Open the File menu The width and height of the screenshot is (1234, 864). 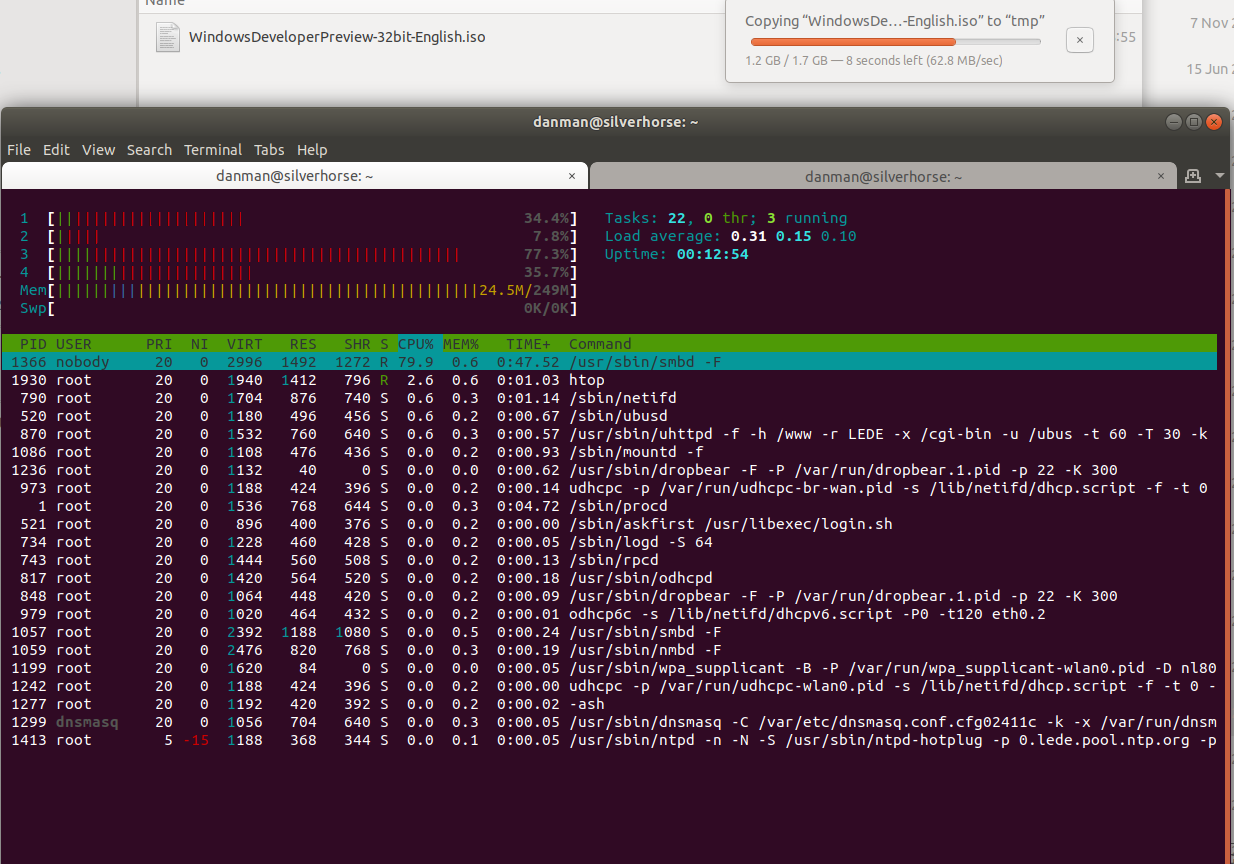(19, 150)
